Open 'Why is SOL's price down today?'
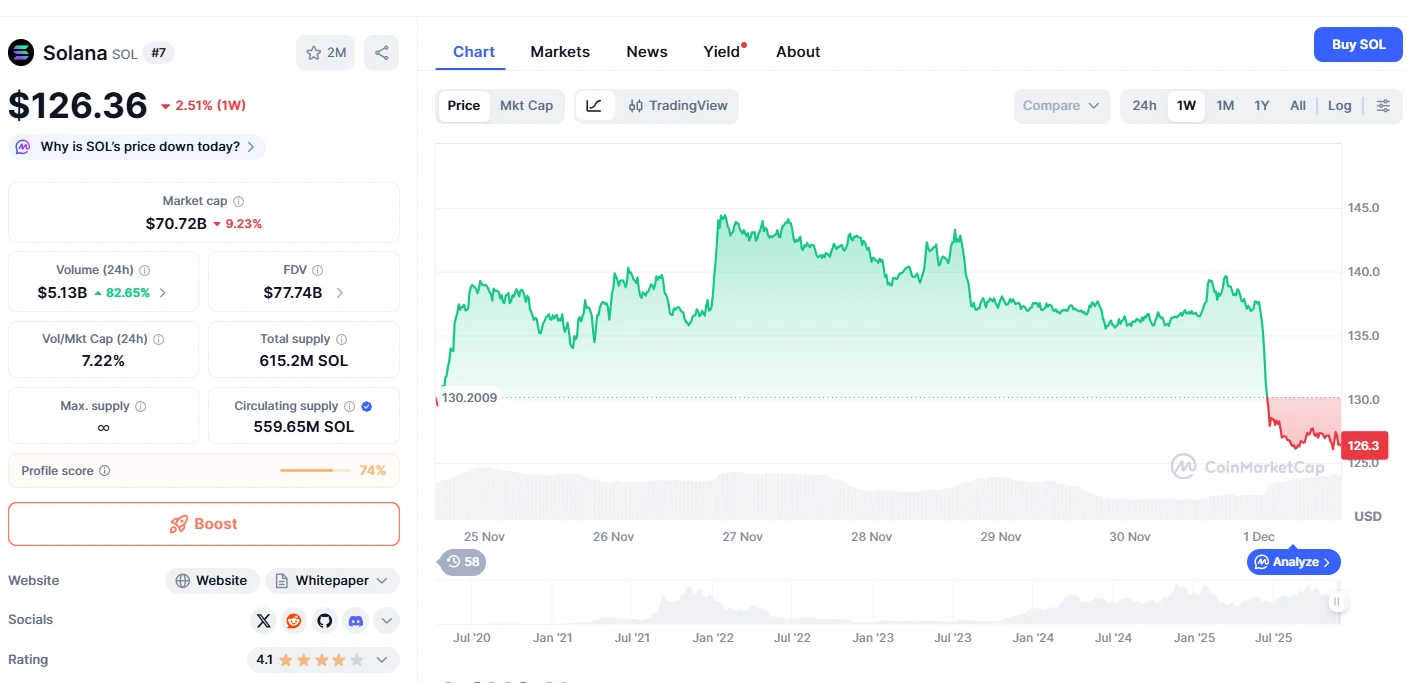 [137, 147]
